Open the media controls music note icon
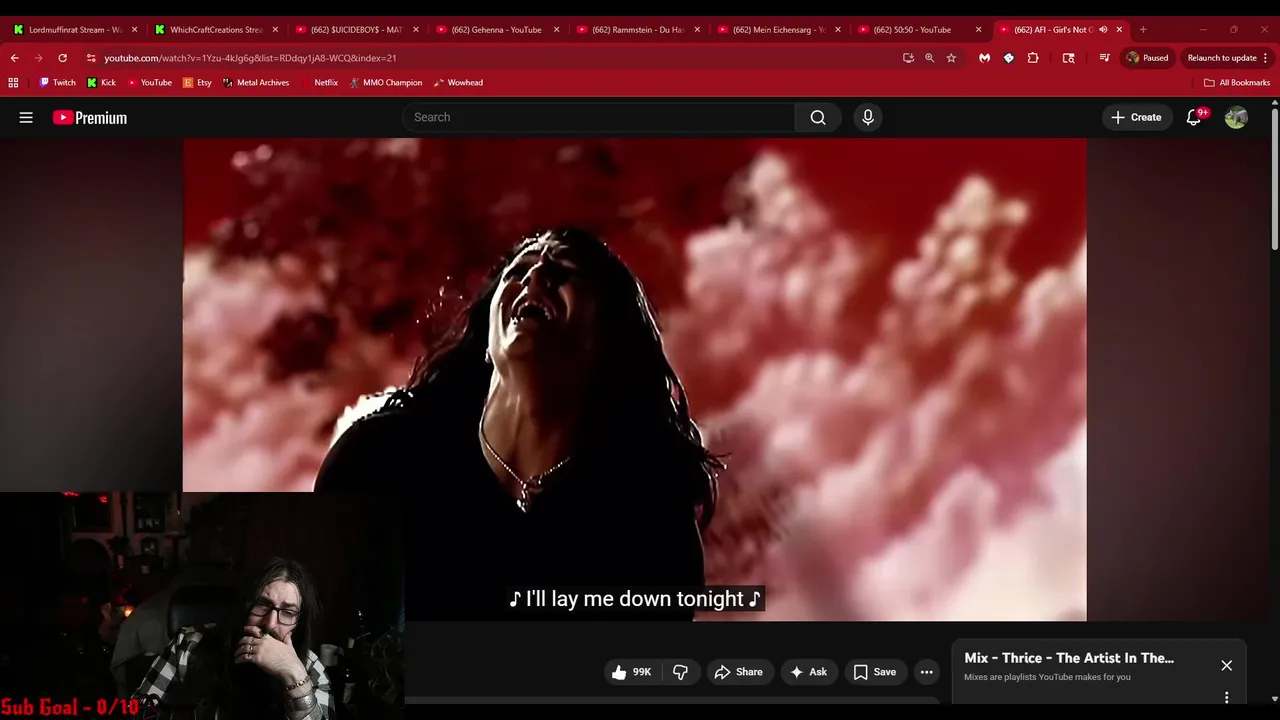The height and width of the screenshot is (720, 1280). pyautogui.click(x=1104, y=58)
